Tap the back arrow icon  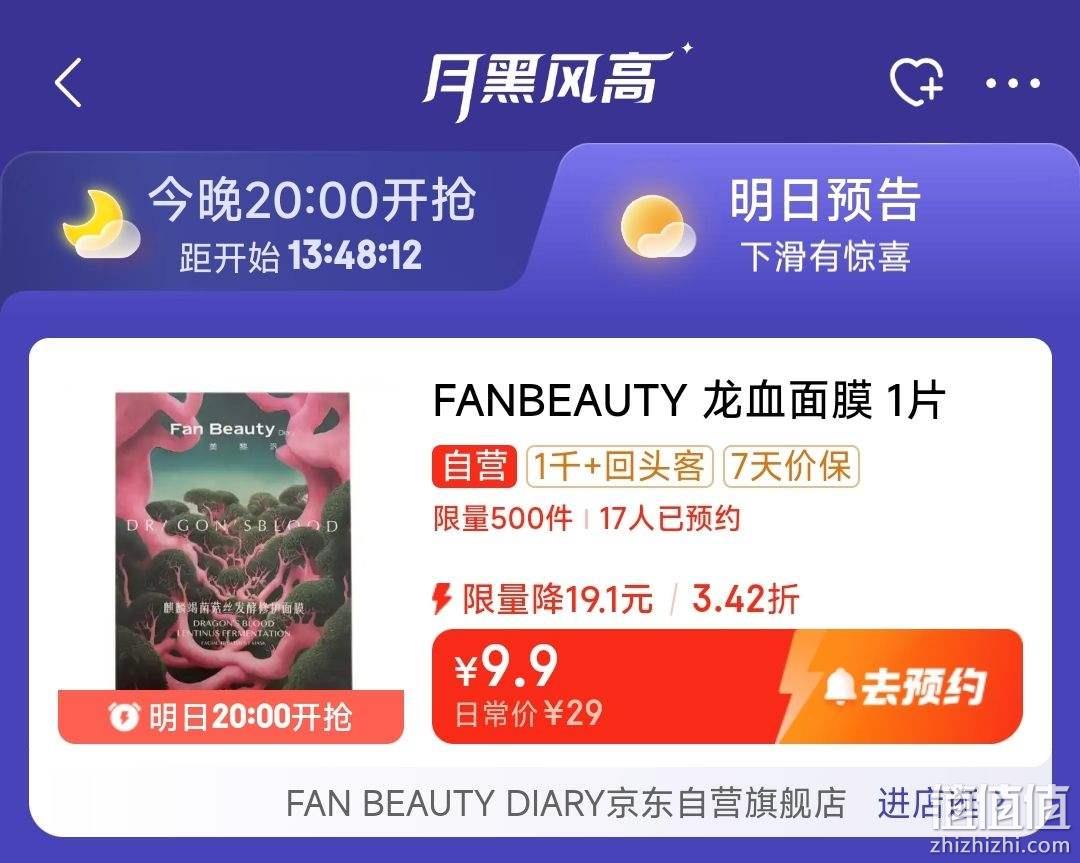[x=68, y=82]
